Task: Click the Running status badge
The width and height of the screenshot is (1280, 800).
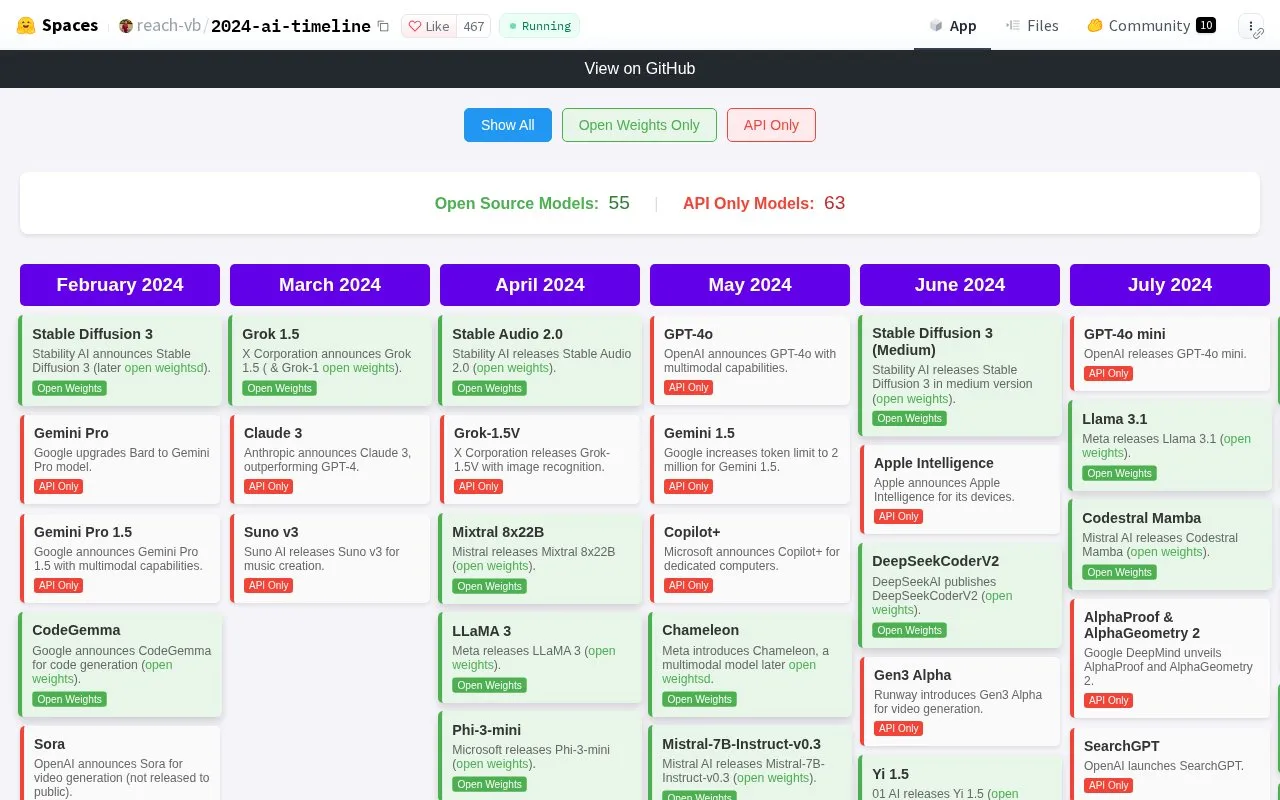Action: point(539,26)
